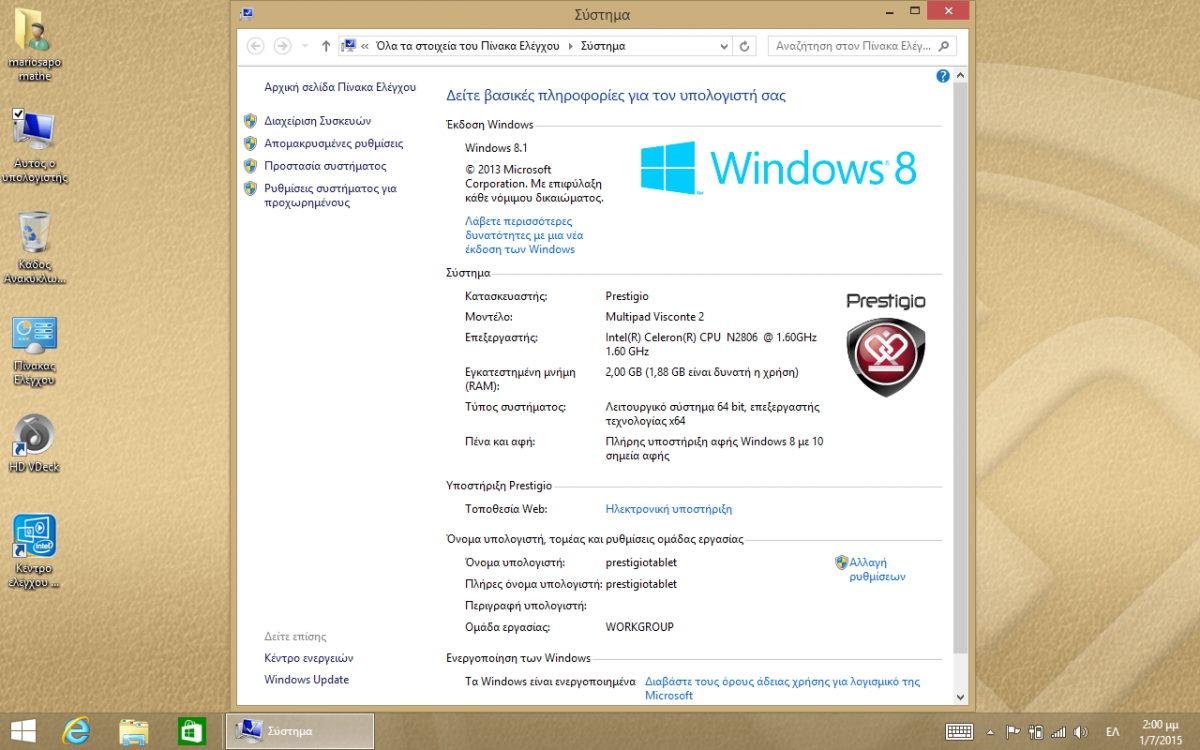Open 'Αρχική σελίδα Πίνακα Ελέγχου' link
The width and height of the screenshot is (1200, 750).
[x=340, y=87]
